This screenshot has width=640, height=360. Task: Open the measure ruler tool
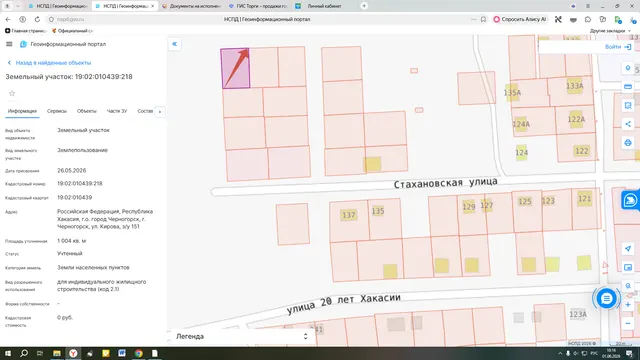click(628, 87)
